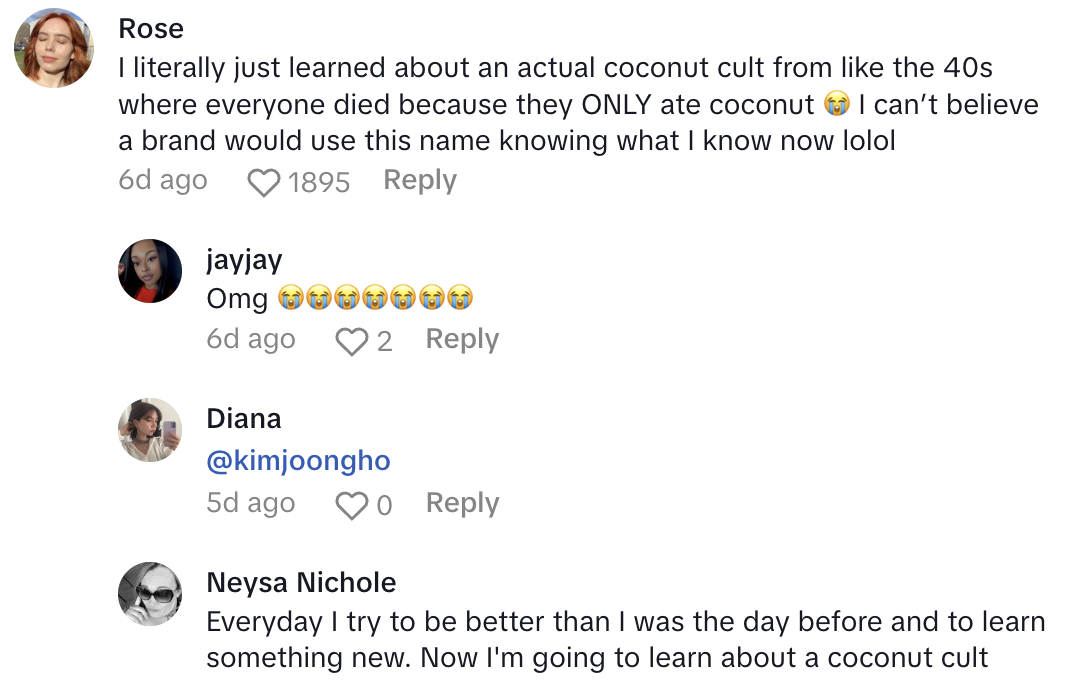
Task: Open the @kimjoongho mention
Action: point(298,461)
